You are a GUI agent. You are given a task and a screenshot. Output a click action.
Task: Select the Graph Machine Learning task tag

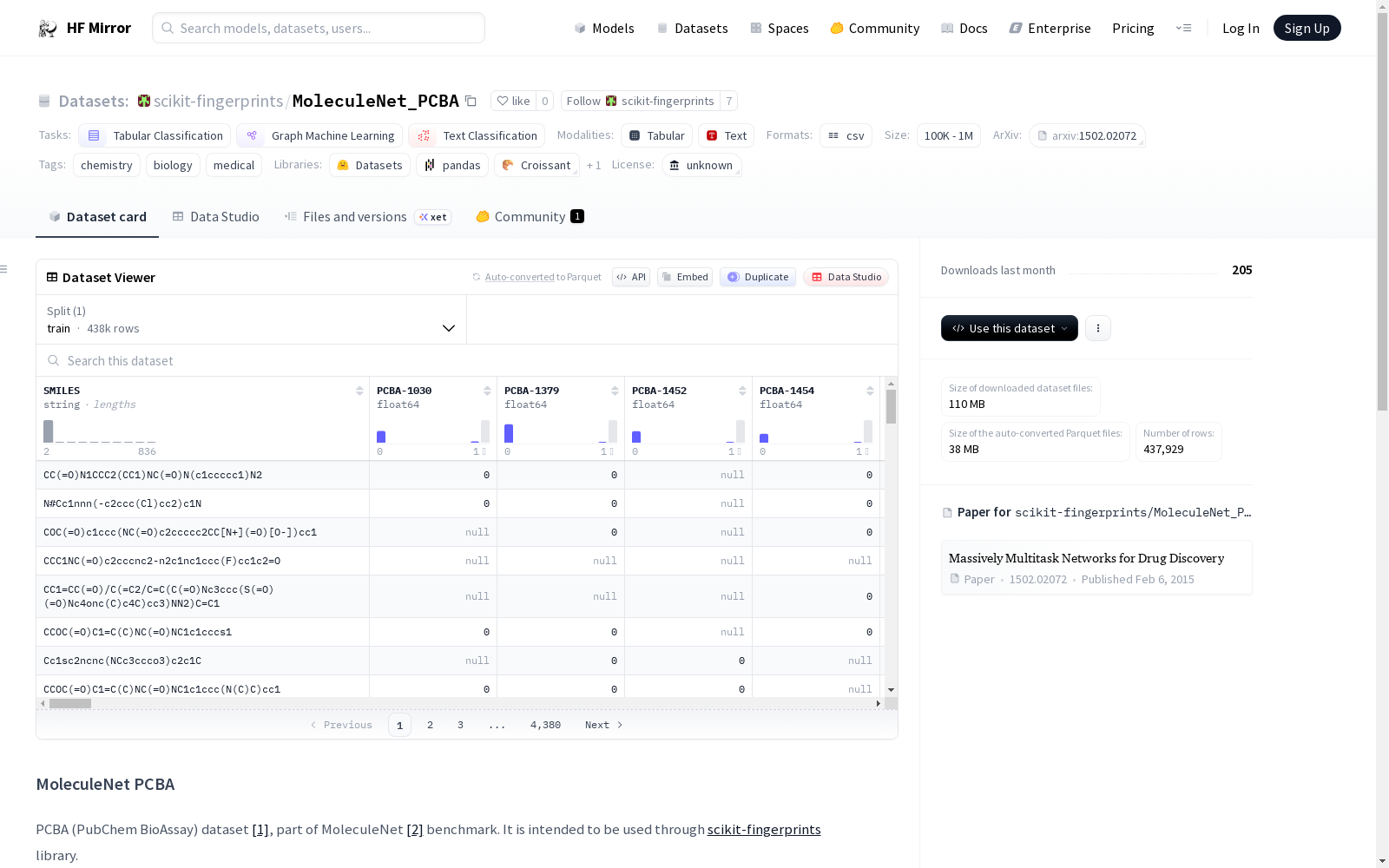coord(319,135)
